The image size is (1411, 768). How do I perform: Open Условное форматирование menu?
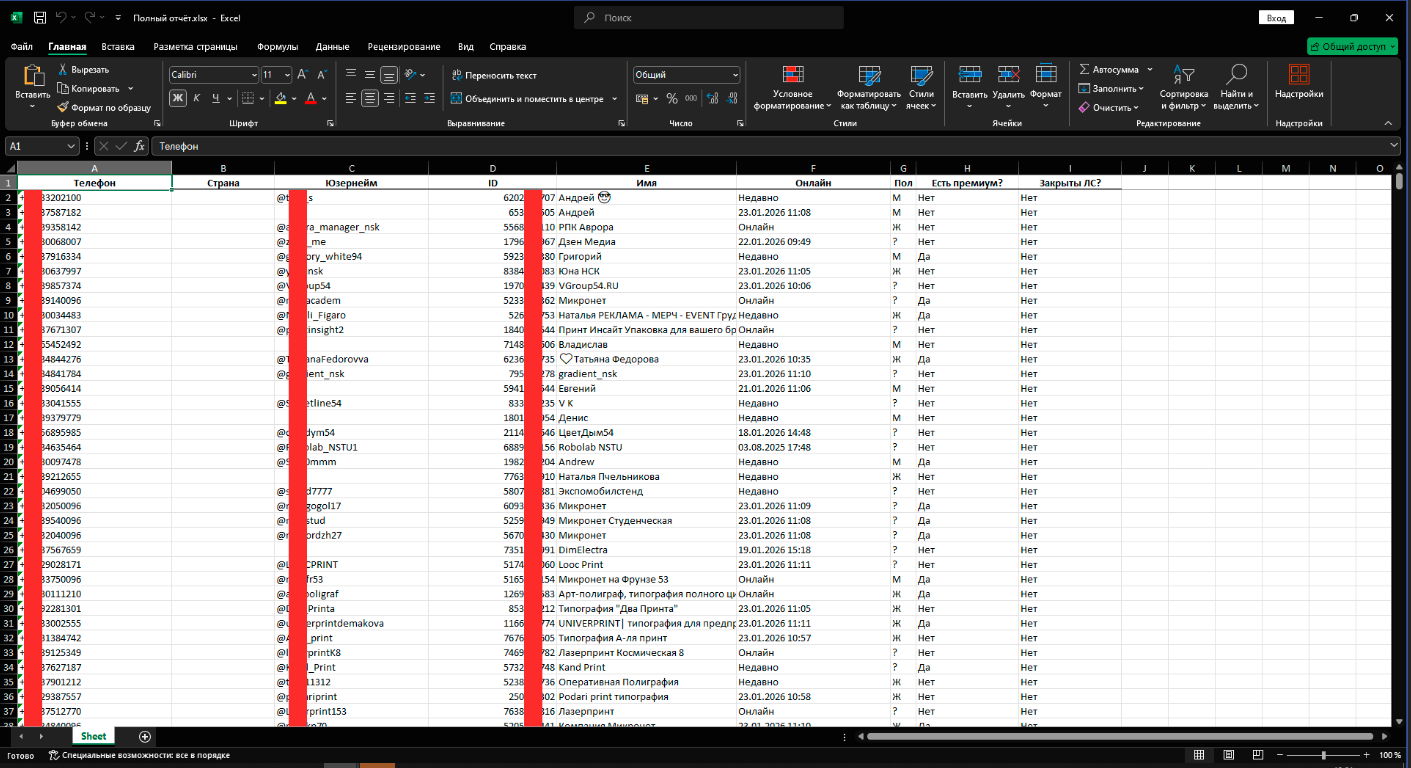tap(792, 88)
